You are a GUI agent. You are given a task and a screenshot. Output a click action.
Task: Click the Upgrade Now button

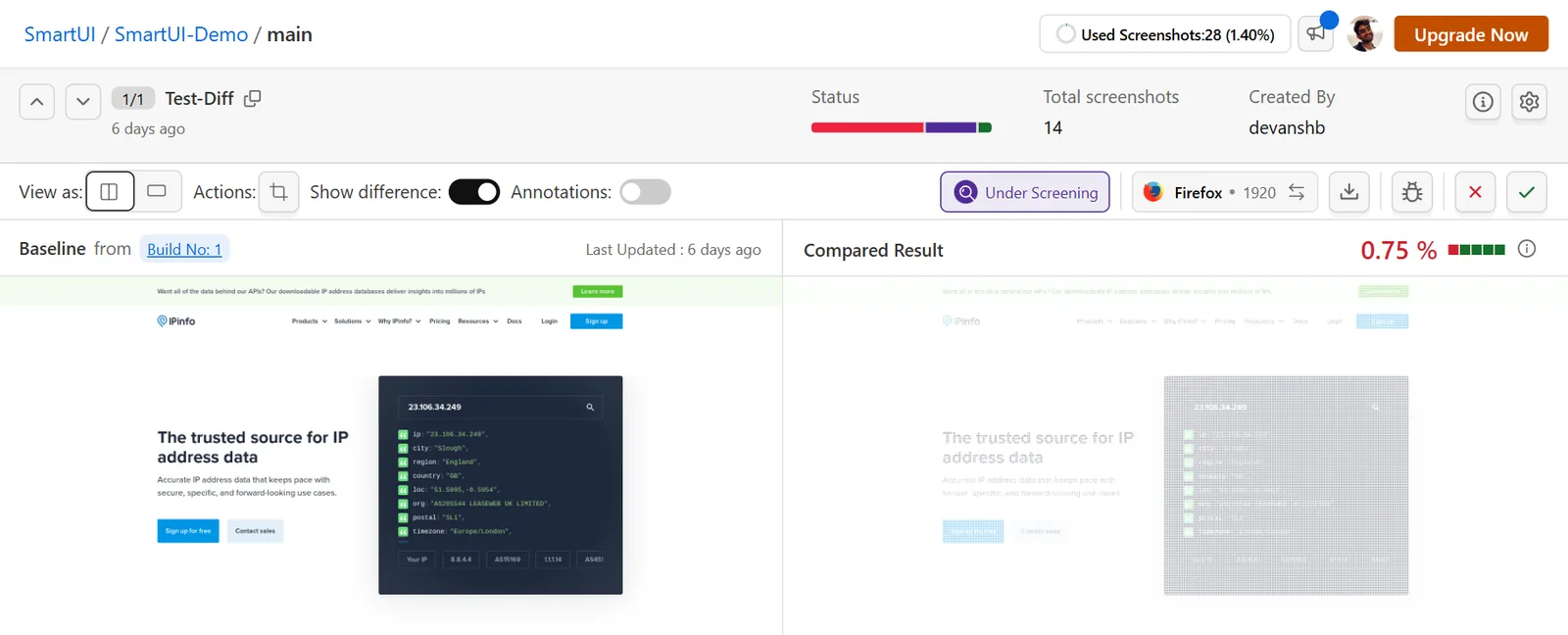1471,34
